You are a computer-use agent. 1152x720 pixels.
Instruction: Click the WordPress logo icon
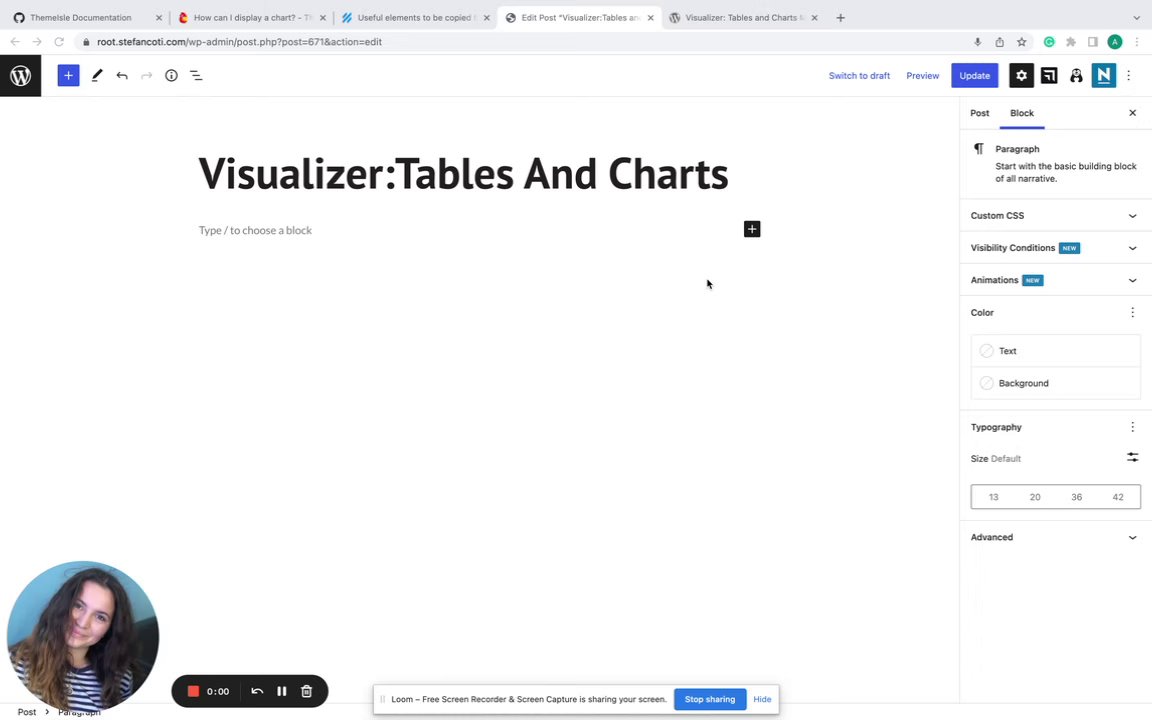[20, 76]
